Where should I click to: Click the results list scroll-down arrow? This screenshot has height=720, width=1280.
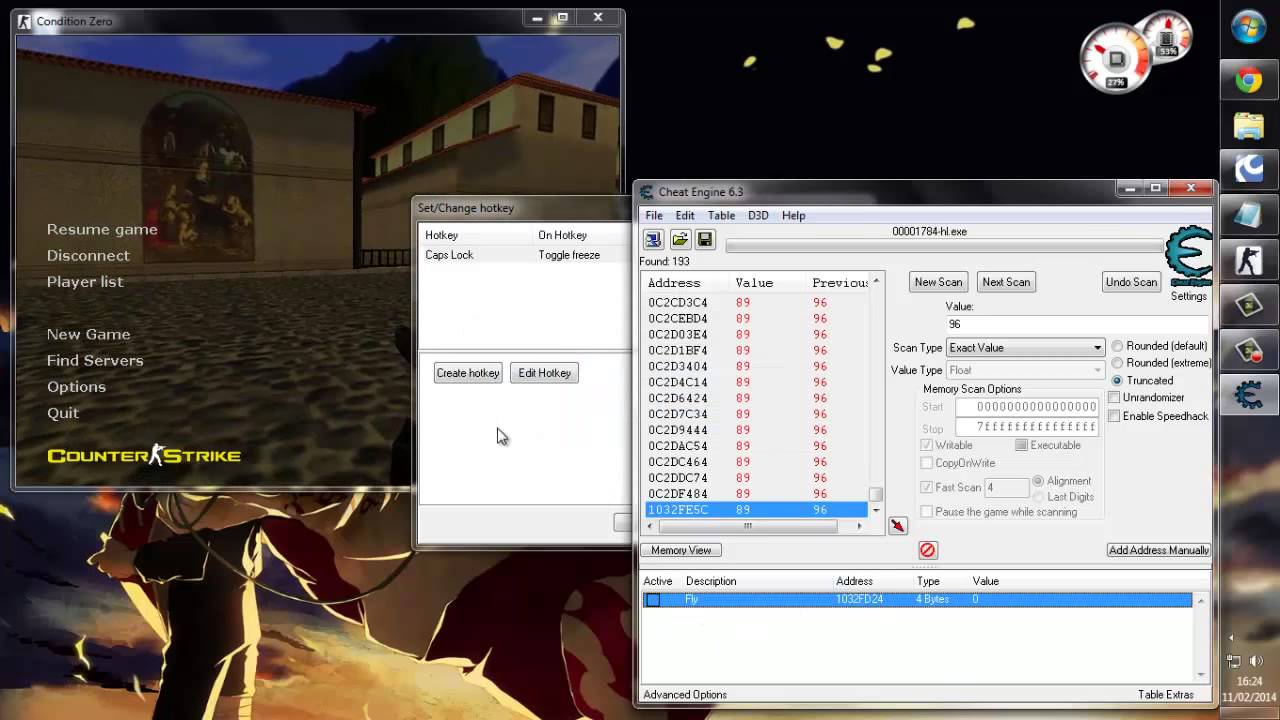(x=876, y=510)
